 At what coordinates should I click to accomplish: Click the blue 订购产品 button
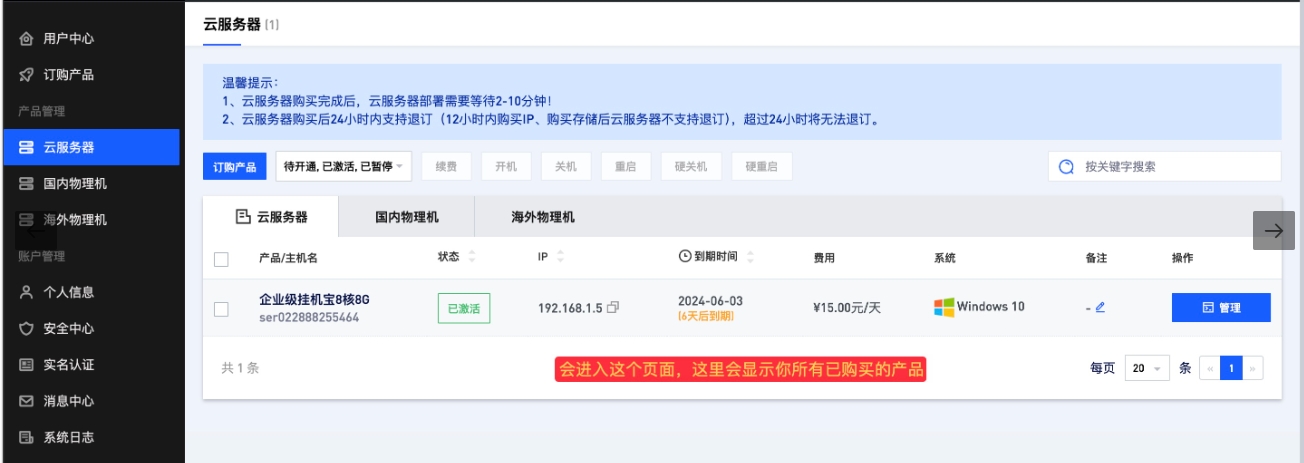click(235, 167)
